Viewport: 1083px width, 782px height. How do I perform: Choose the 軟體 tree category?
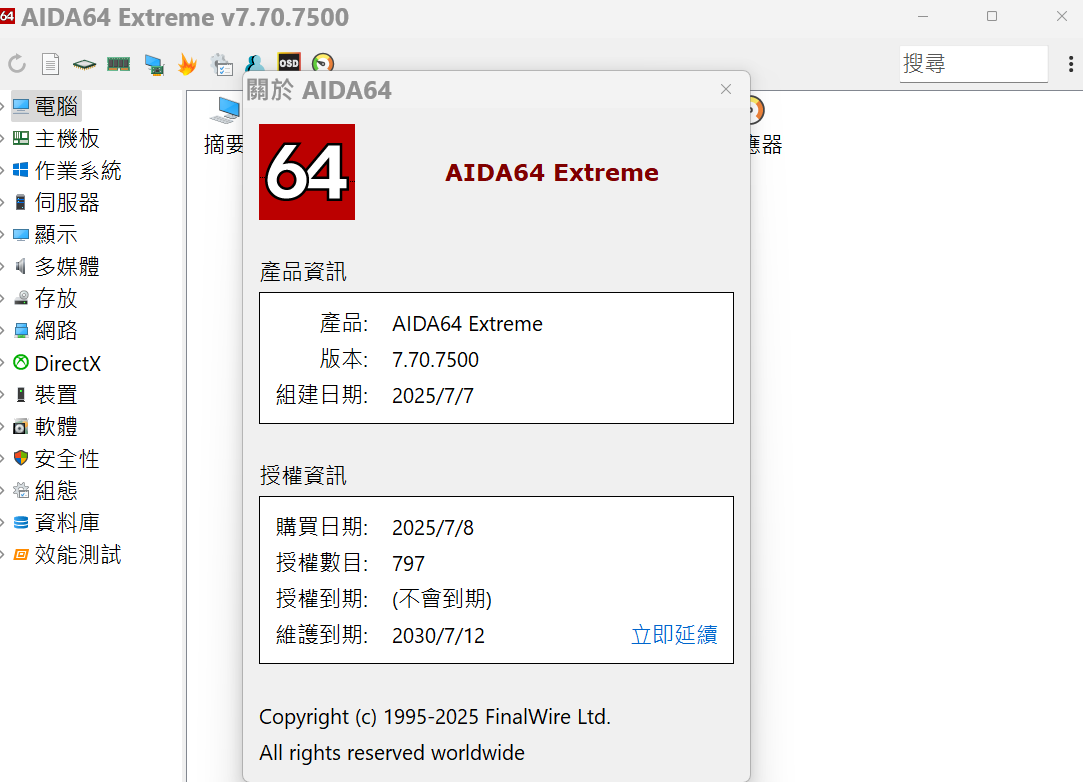(46, 426)
